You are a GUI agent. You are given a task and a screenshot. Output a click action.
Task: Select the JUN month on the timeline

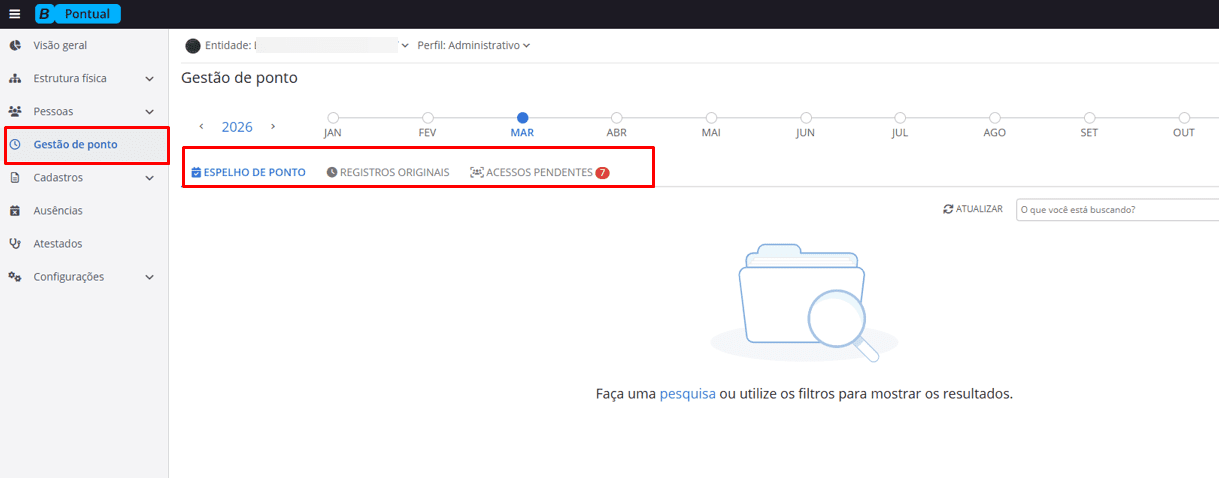pos(805,118)
